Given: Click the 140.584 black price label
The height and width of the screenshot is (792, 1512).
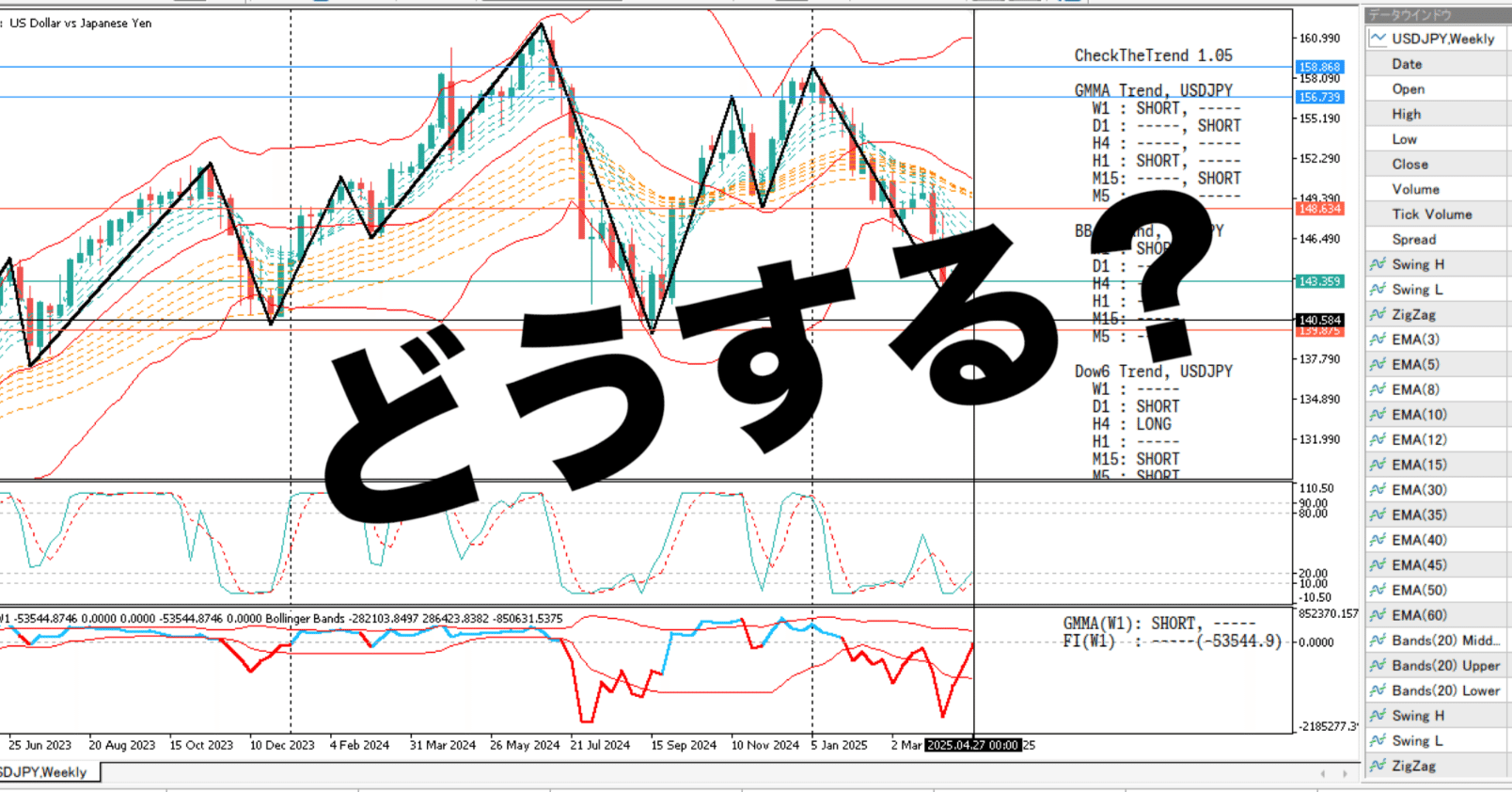Looking at the screenshot, I should [1320, 320].
